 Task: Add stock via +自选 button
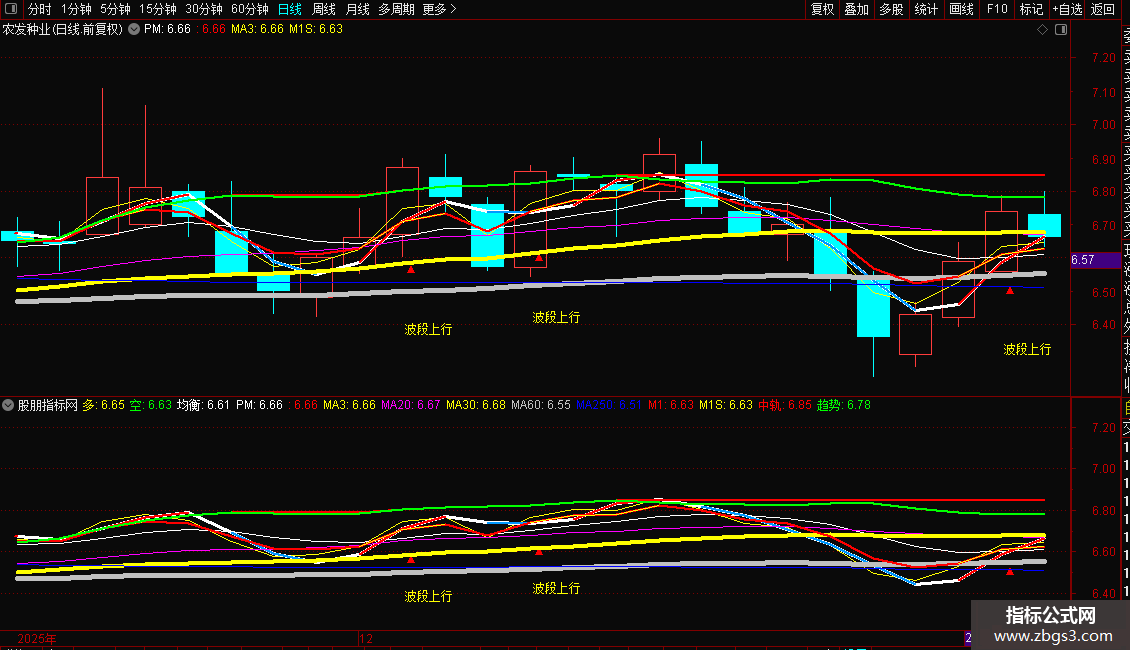(1067, 9)
